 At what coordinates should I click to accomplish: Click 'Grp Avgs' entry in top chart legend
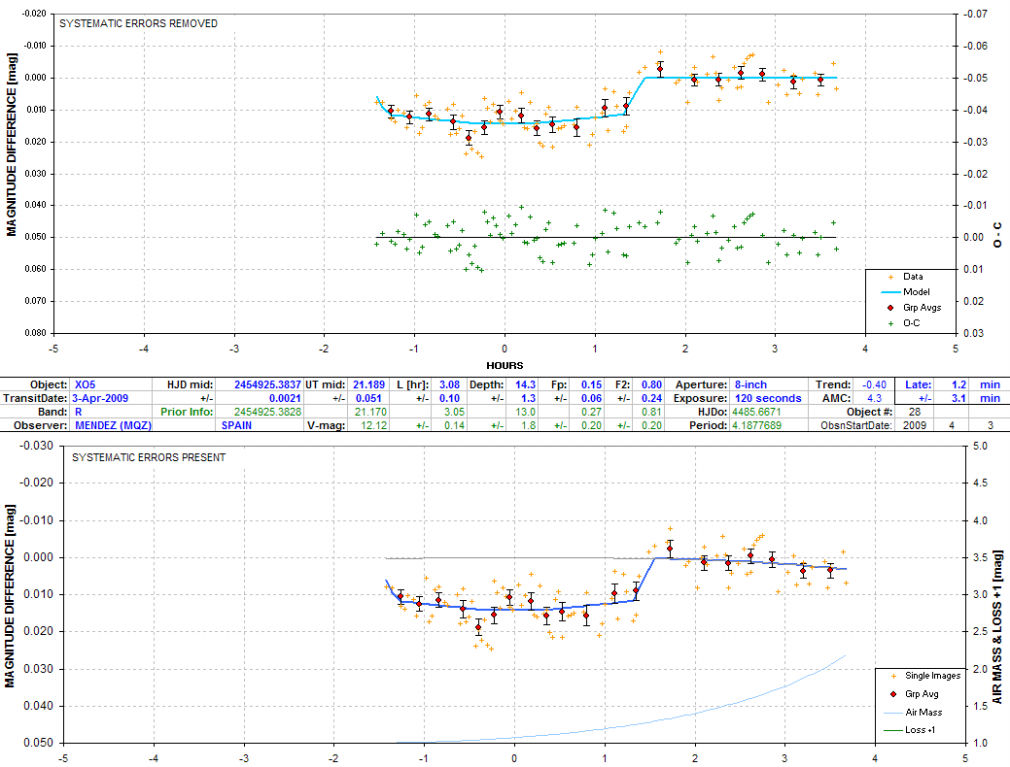click(x=922, y=307)
